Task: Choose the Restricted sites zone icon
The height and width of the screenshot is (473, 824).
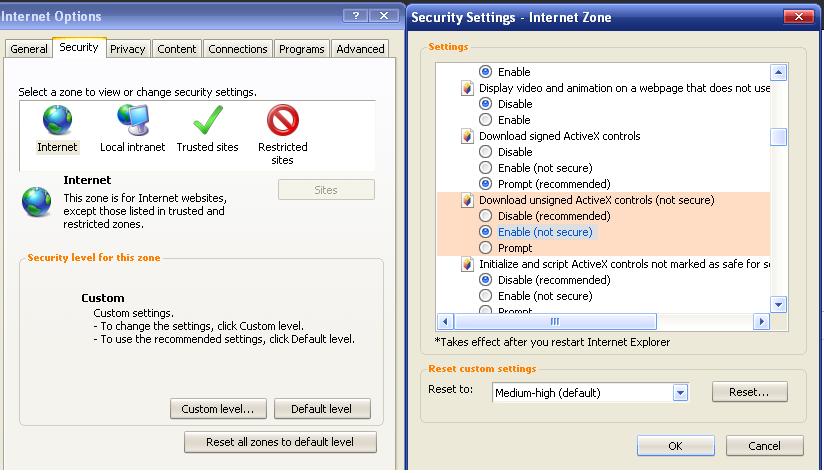Action: [283, 121]
